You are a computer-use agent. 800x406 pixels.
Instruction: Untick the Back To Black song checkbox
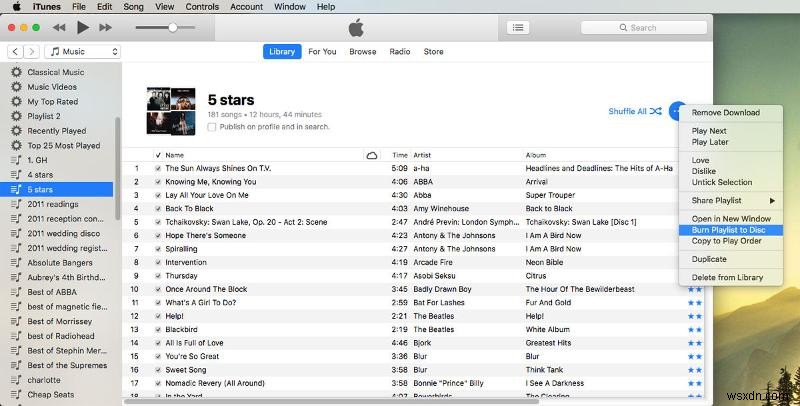point(158,209)
